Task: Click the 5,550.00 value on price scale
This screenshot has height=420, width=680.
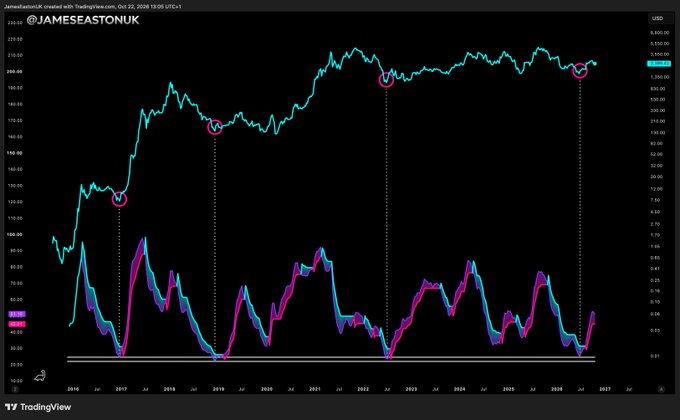Action: click(659, 44)
